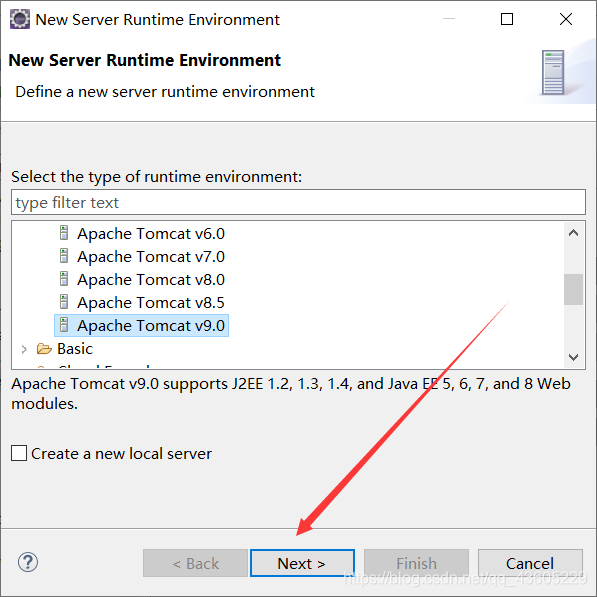Viewport: 597px width, 597px height.
Task: Click the Apache Tomcat v7.0 server icon
Action: (64, 256)
